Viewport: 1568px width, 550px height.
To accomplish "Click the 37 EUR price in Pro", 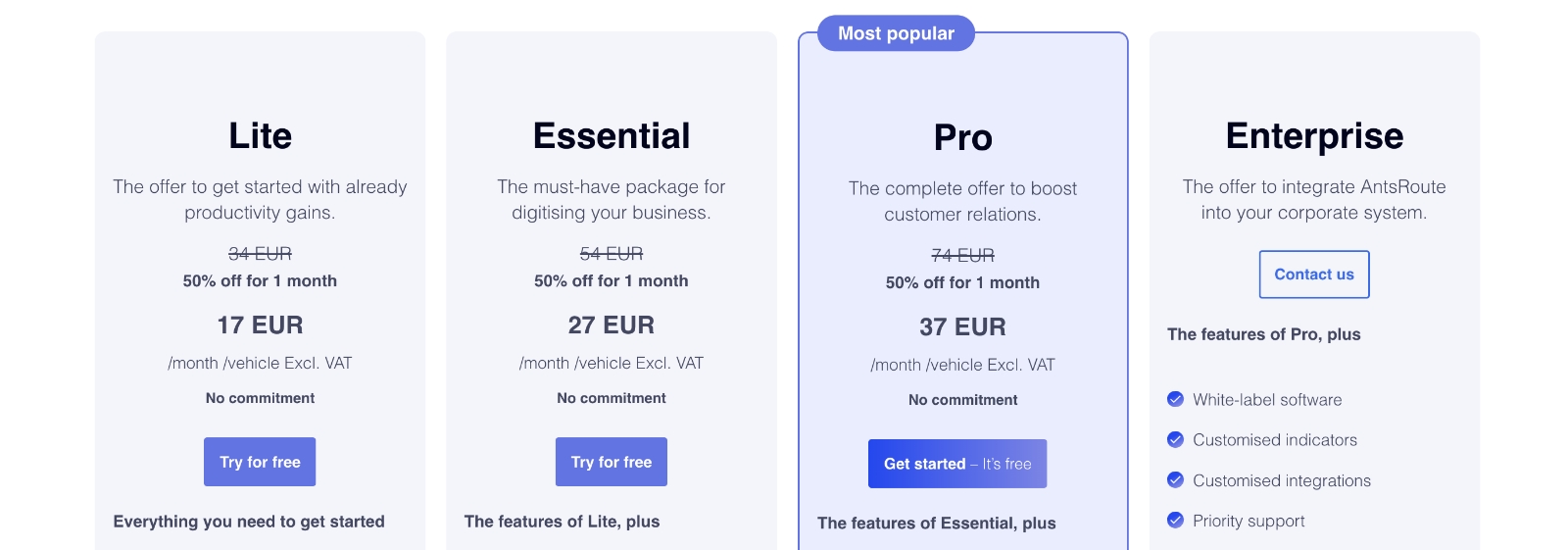I will tap(962, 326).
